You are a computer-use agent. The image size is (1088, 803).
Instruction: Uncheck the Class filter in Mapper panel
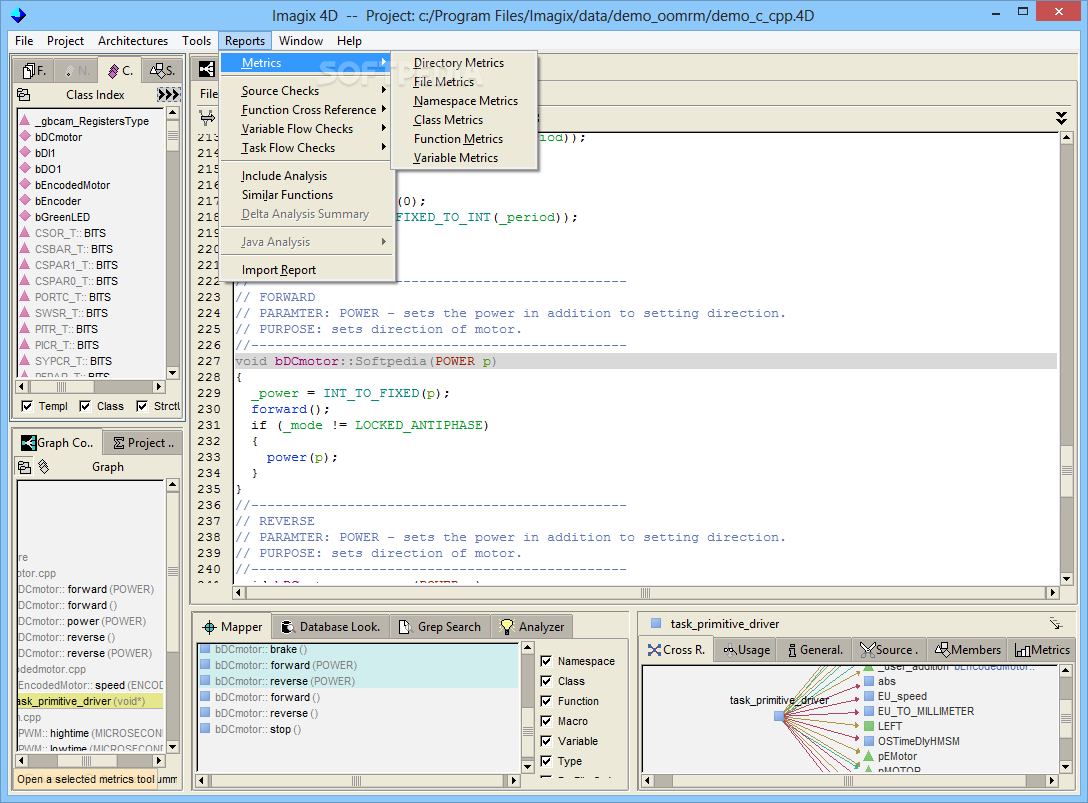(x=546, y=681)
